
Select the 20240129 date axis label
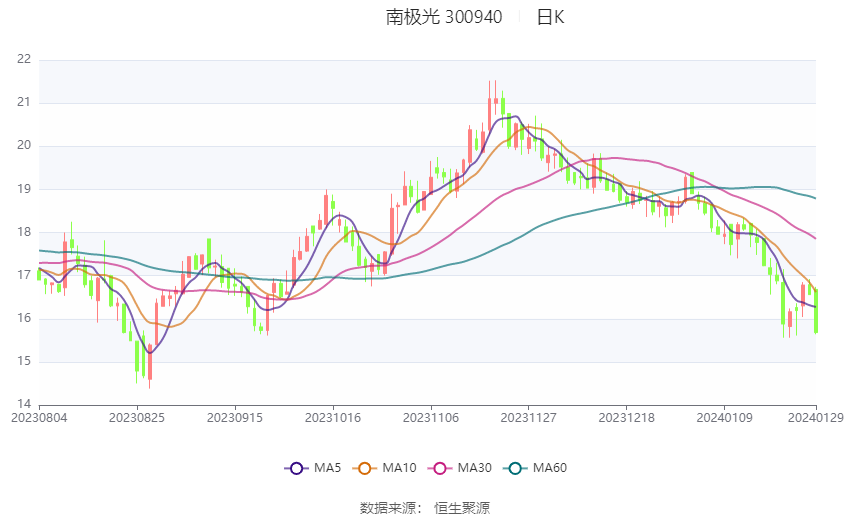click(816, 418)
